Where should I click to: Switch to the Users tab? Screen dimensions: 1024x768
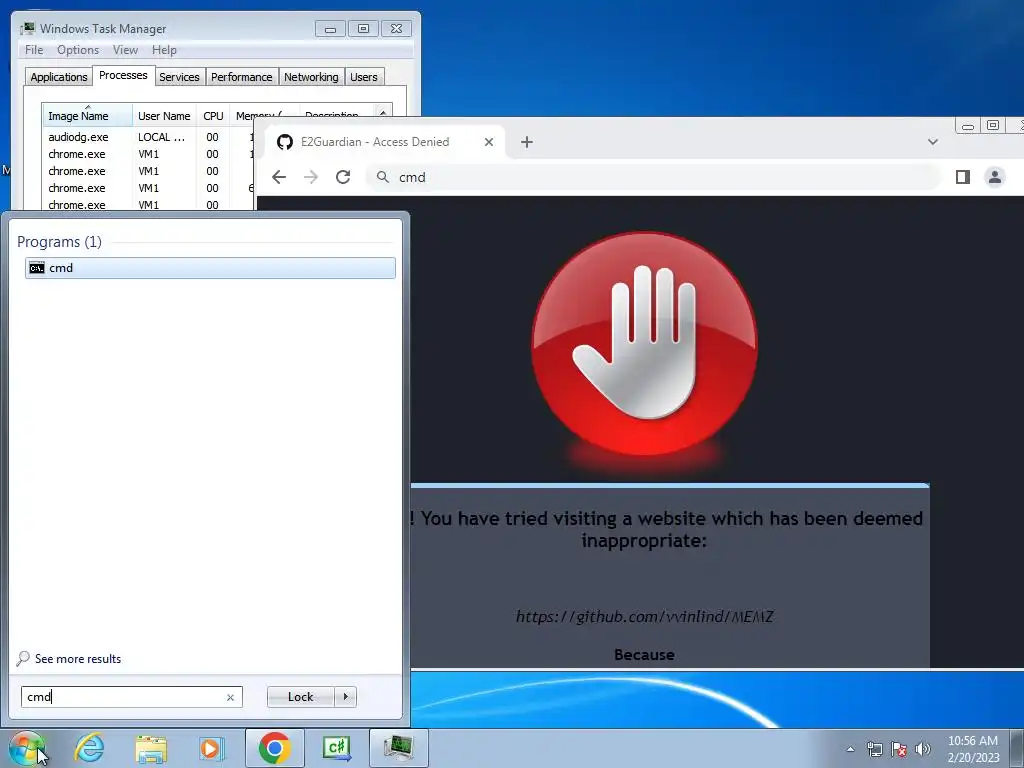[364, 77]
